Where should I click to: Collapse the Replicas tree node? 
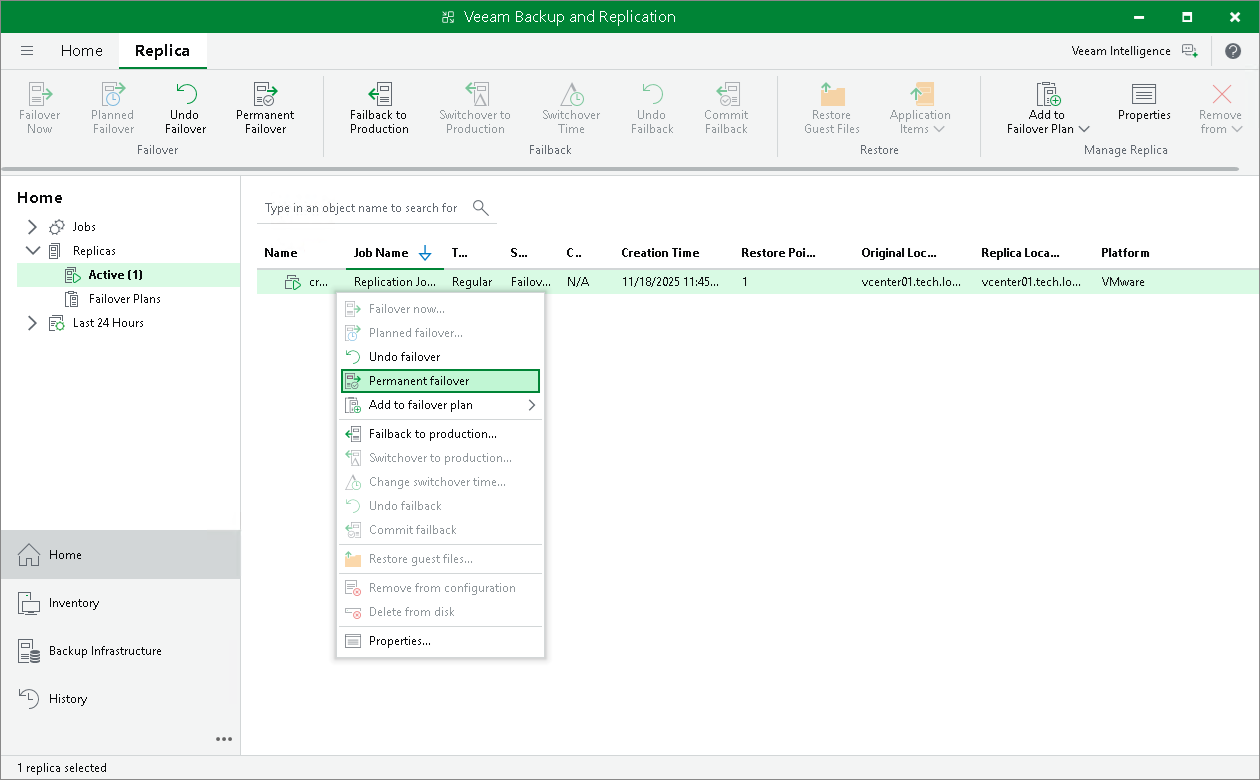32,251
